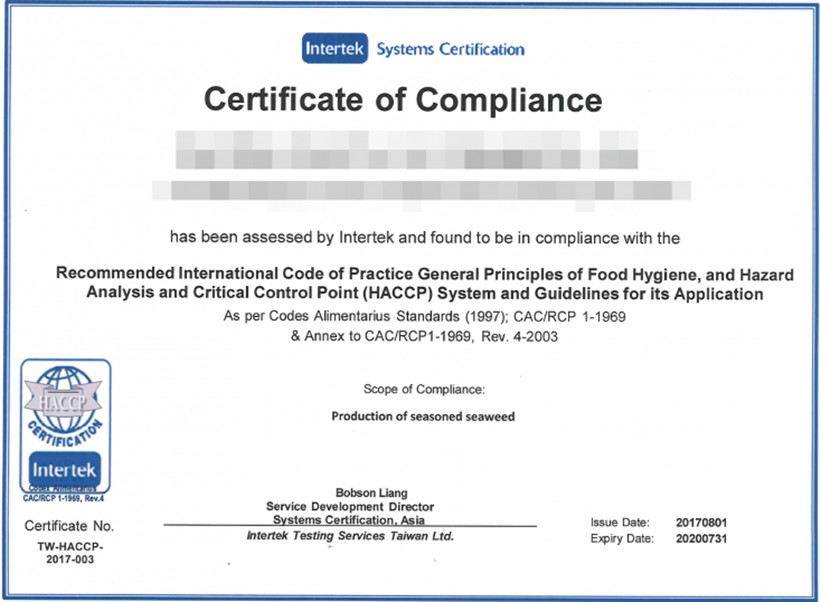Click "Intertek Testing Services Taiwan Ltd." text
The width and height of the screenshot is (820, 602).
pyautogui.click(x=349, y=536)
